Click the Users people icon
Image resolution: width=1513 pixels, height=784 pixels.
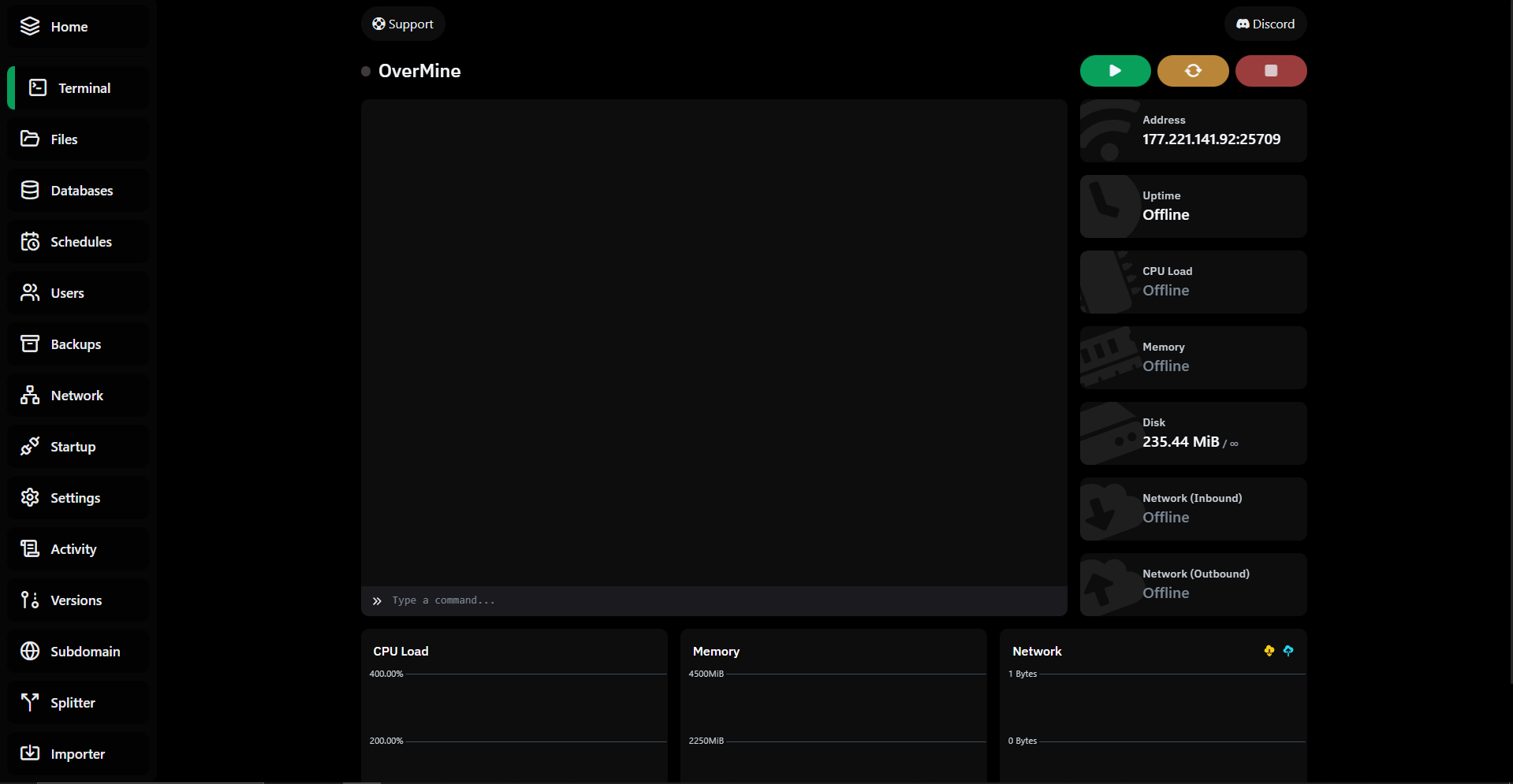point(30,292)
